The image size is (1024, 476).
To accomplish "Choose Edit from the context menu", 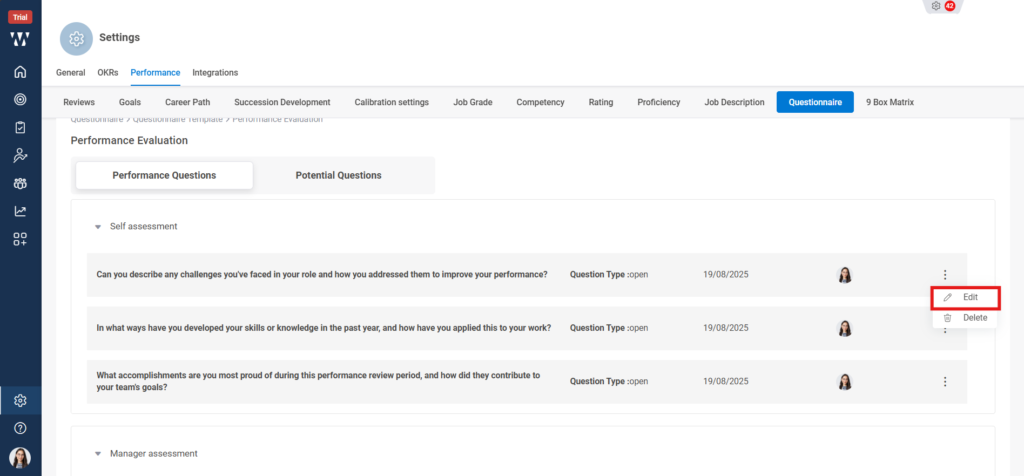I will coord(965,297).
